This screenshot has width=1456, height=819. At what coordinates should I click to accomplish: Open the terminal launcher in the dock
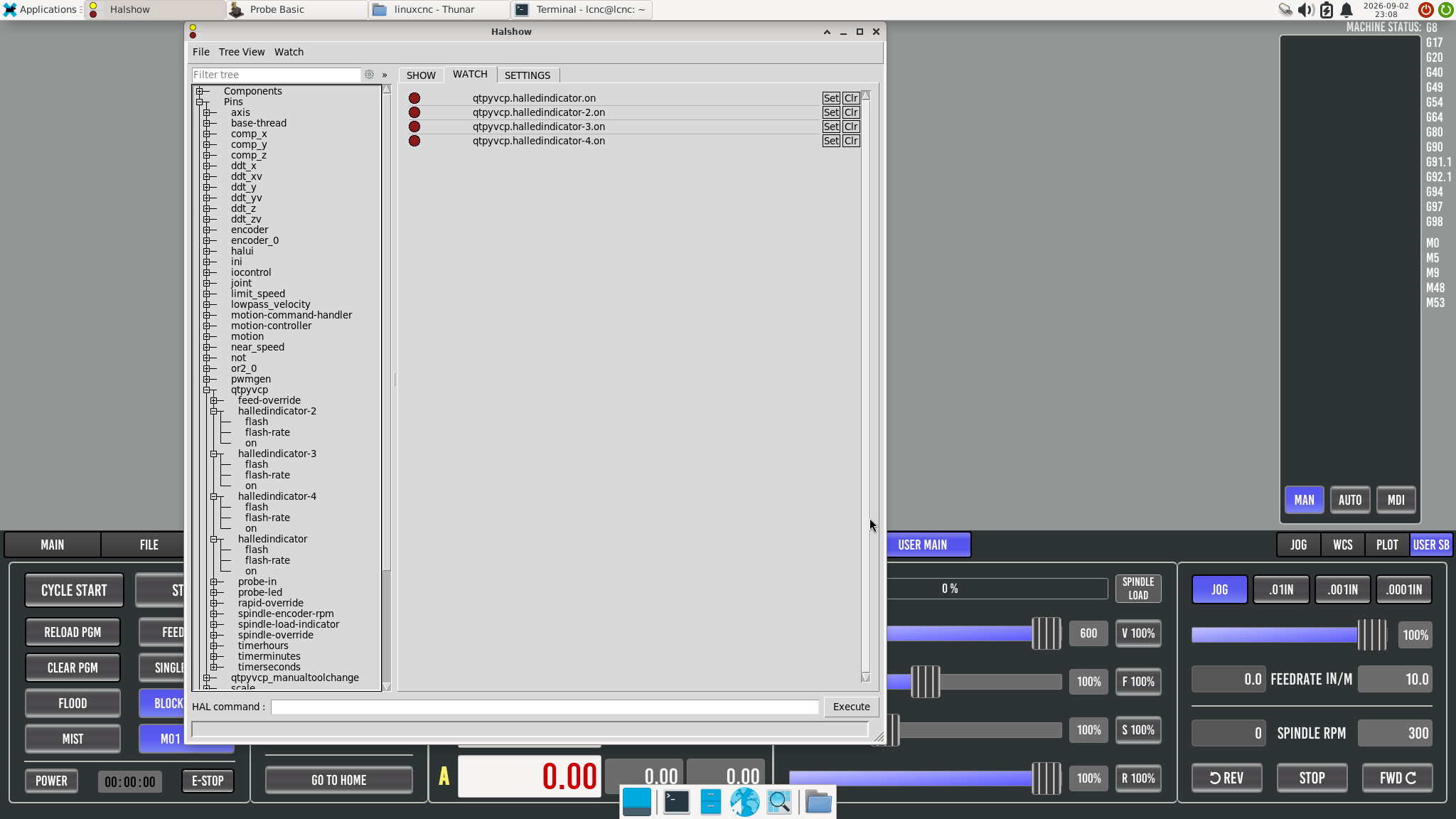coord(676,802)
